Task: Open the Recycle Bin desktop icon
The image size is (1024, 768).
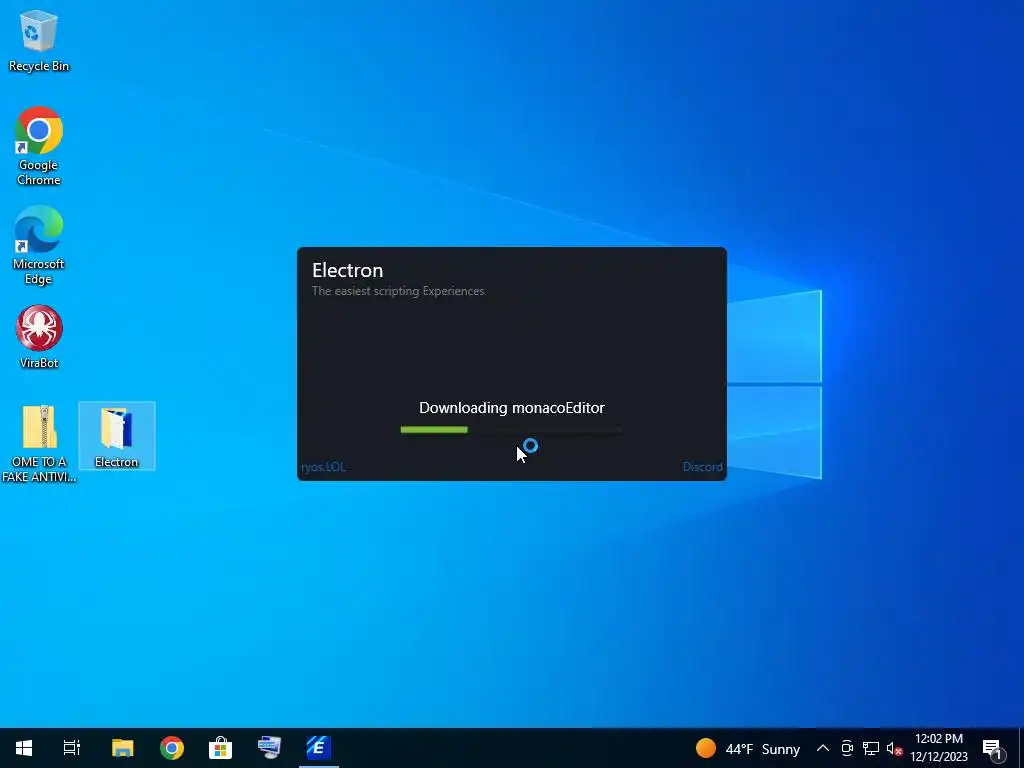Action: point(39,40)
